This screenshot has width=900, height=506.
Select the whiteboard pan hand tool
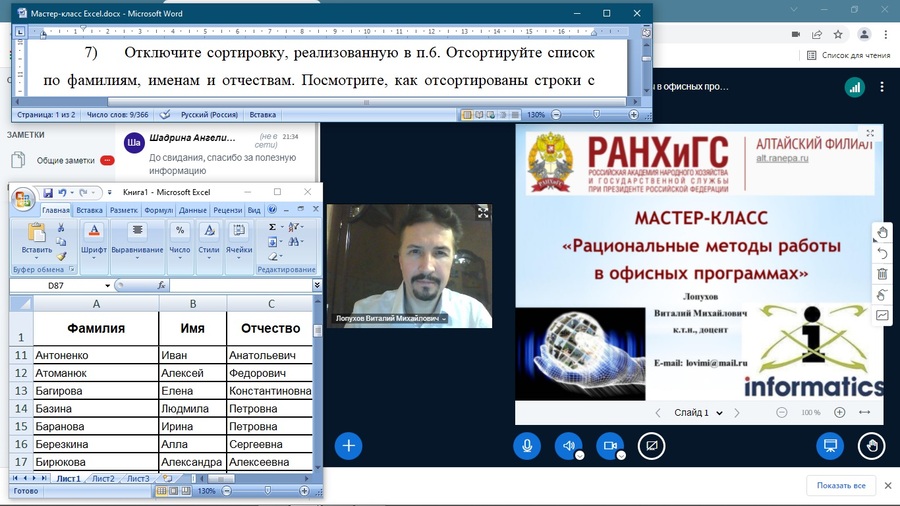pyautogui.click(x=882, y=232)
